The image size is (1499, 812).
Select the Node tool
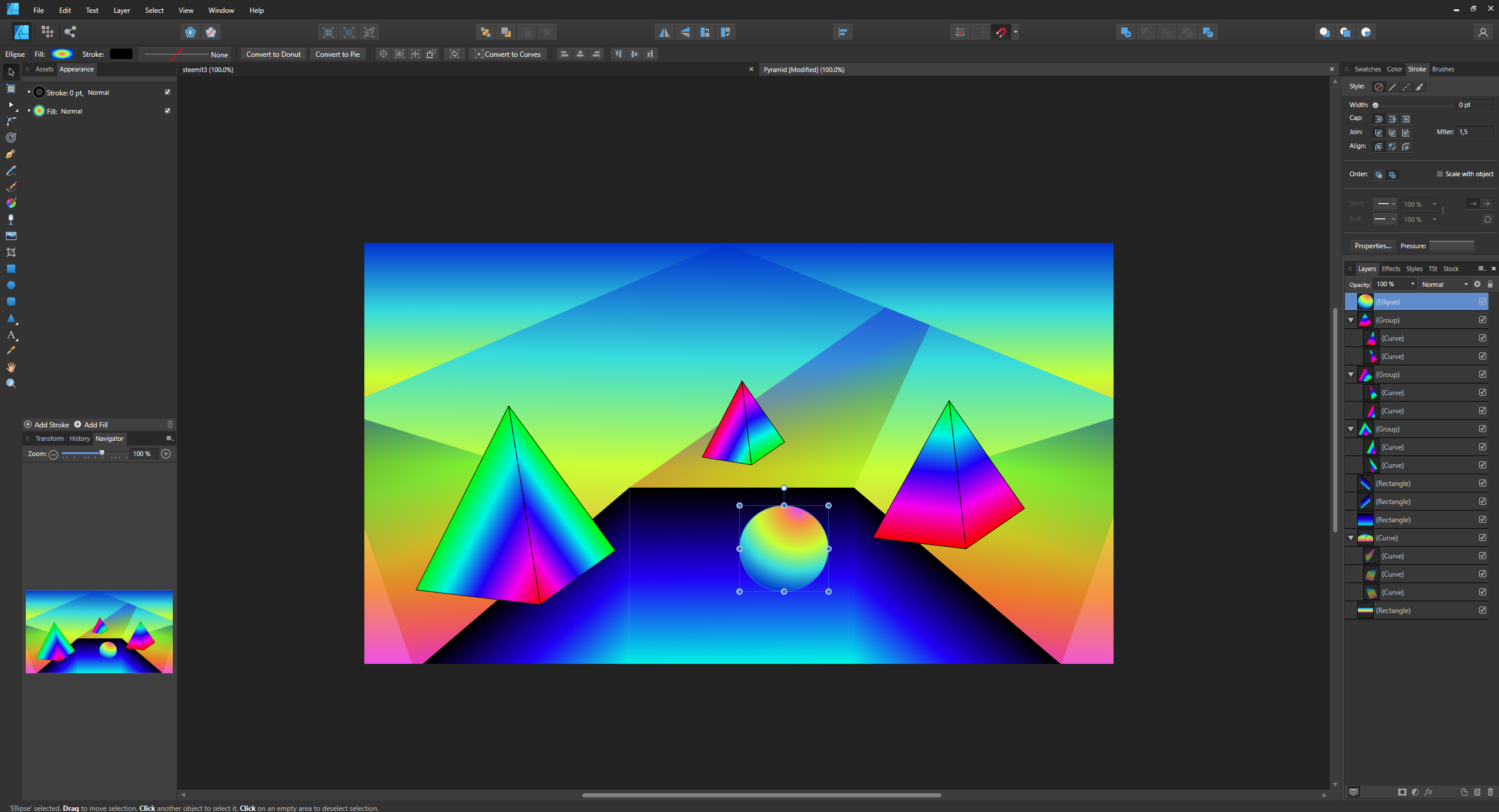(x=11, y=105)
